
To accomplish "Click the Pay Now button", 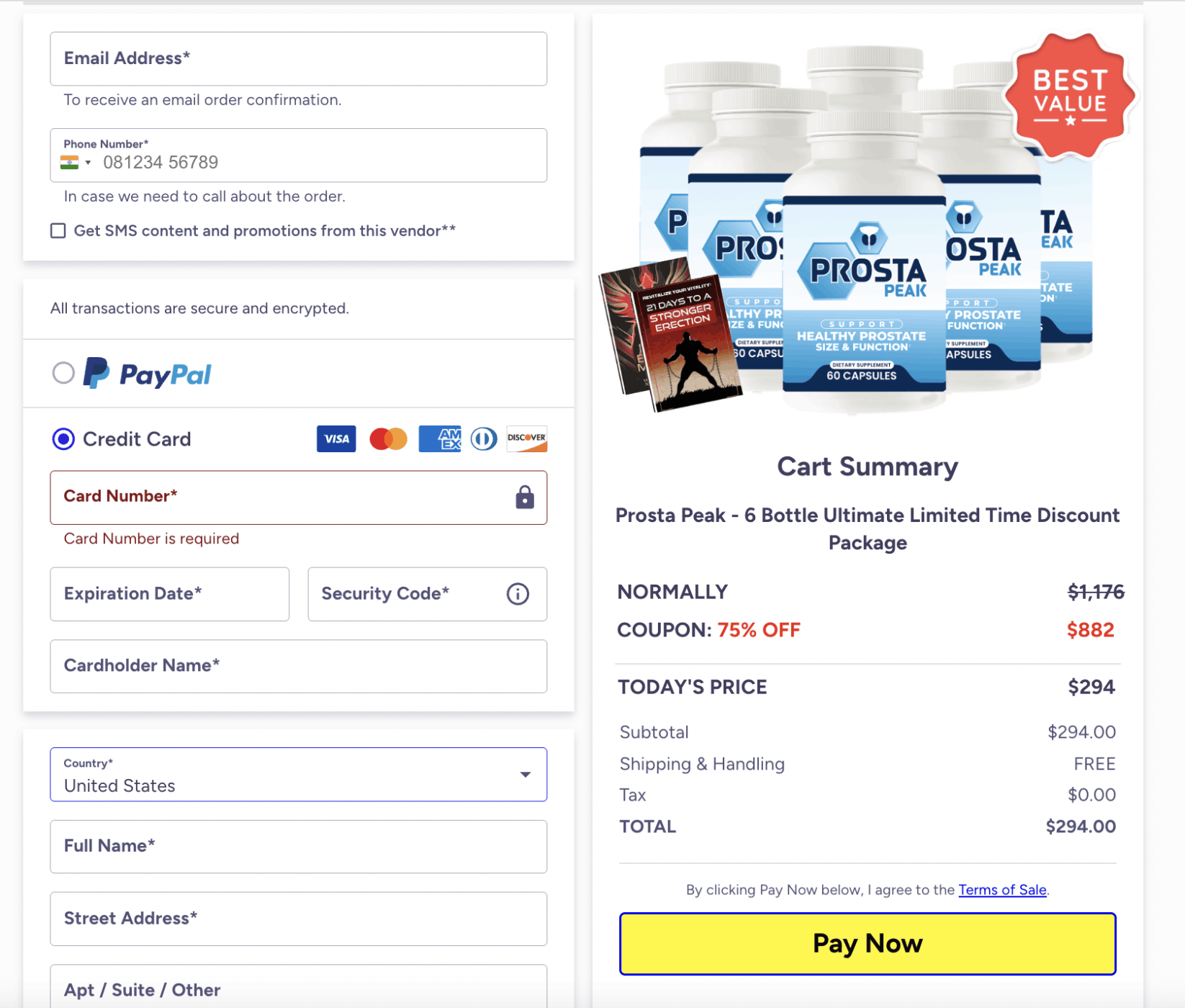I will click(x=868, y=944).
